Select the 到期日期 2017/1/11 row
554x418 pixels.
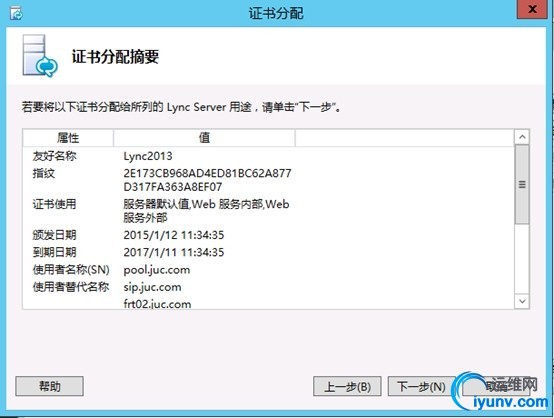[269, 252]
